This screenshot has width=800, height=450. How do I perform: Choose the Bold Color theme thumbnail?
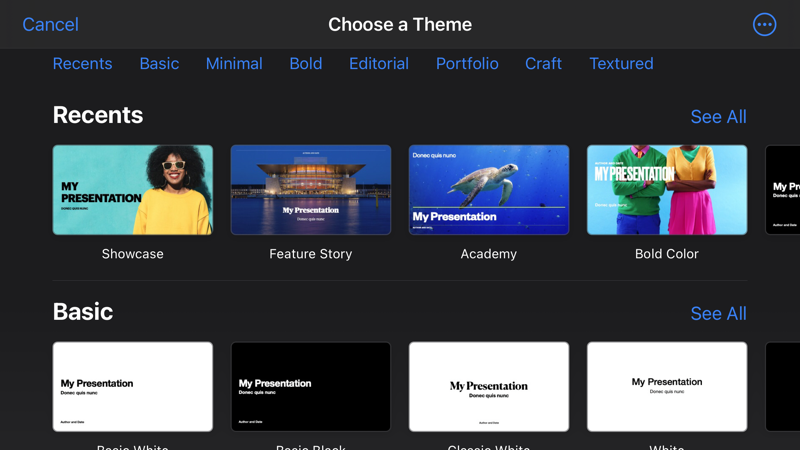click(667, 190)
